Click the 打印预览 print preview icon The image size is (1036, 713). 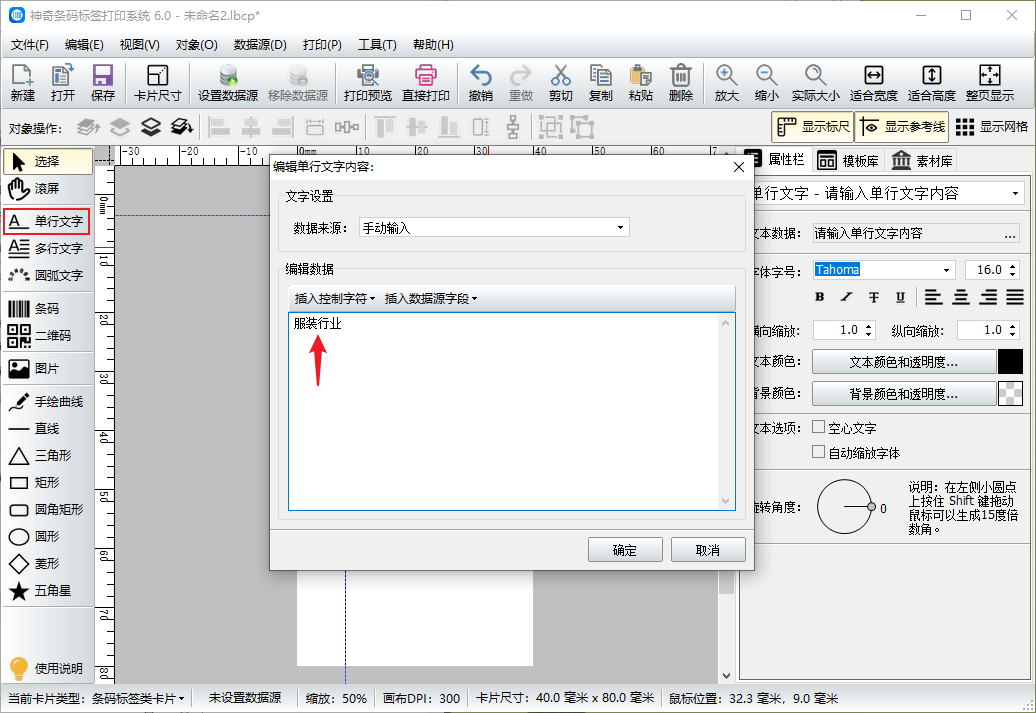click(367, 78)
